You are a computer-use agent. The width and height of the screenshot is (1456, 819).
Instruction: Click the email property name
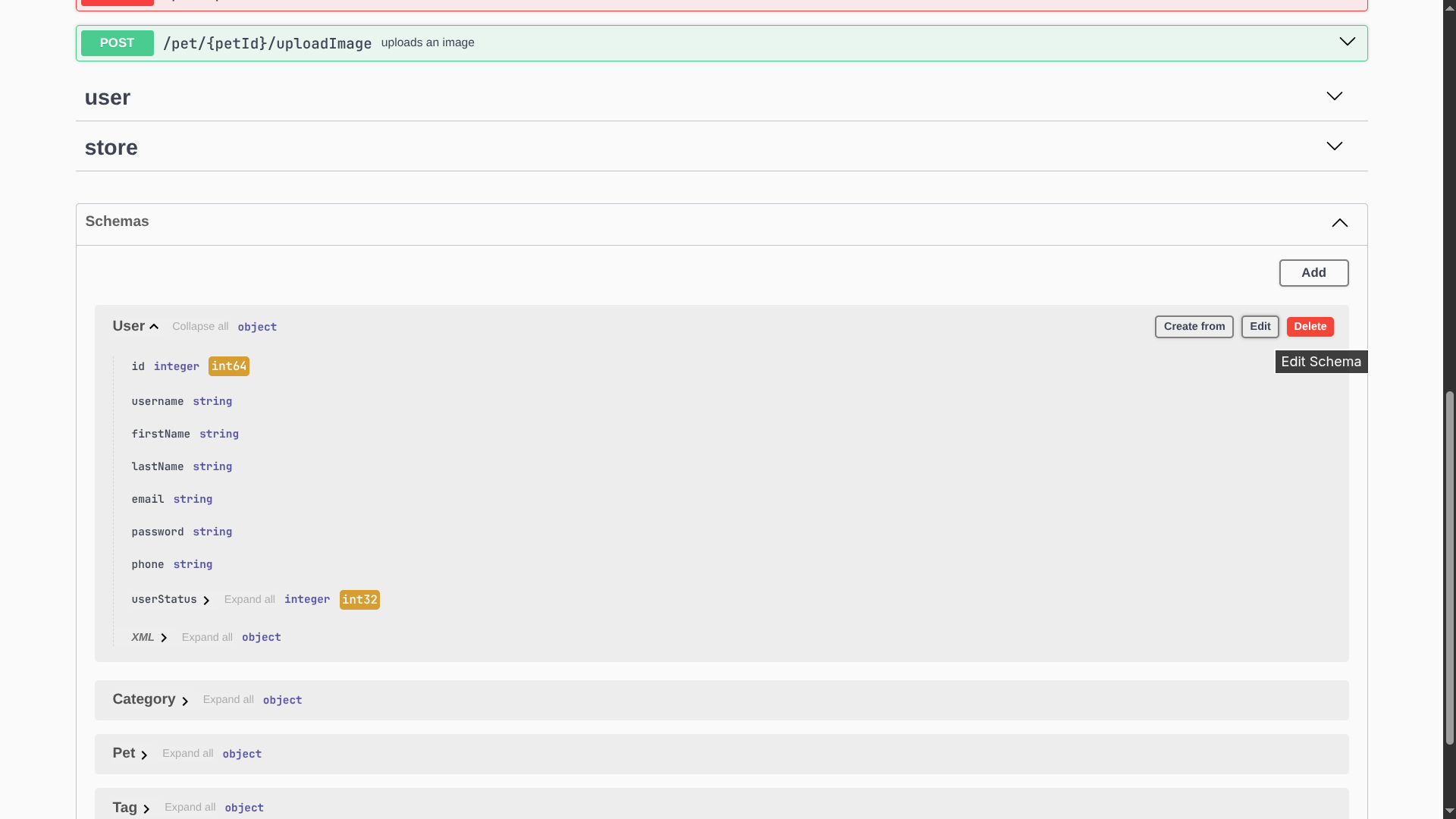tap(147, 499)
